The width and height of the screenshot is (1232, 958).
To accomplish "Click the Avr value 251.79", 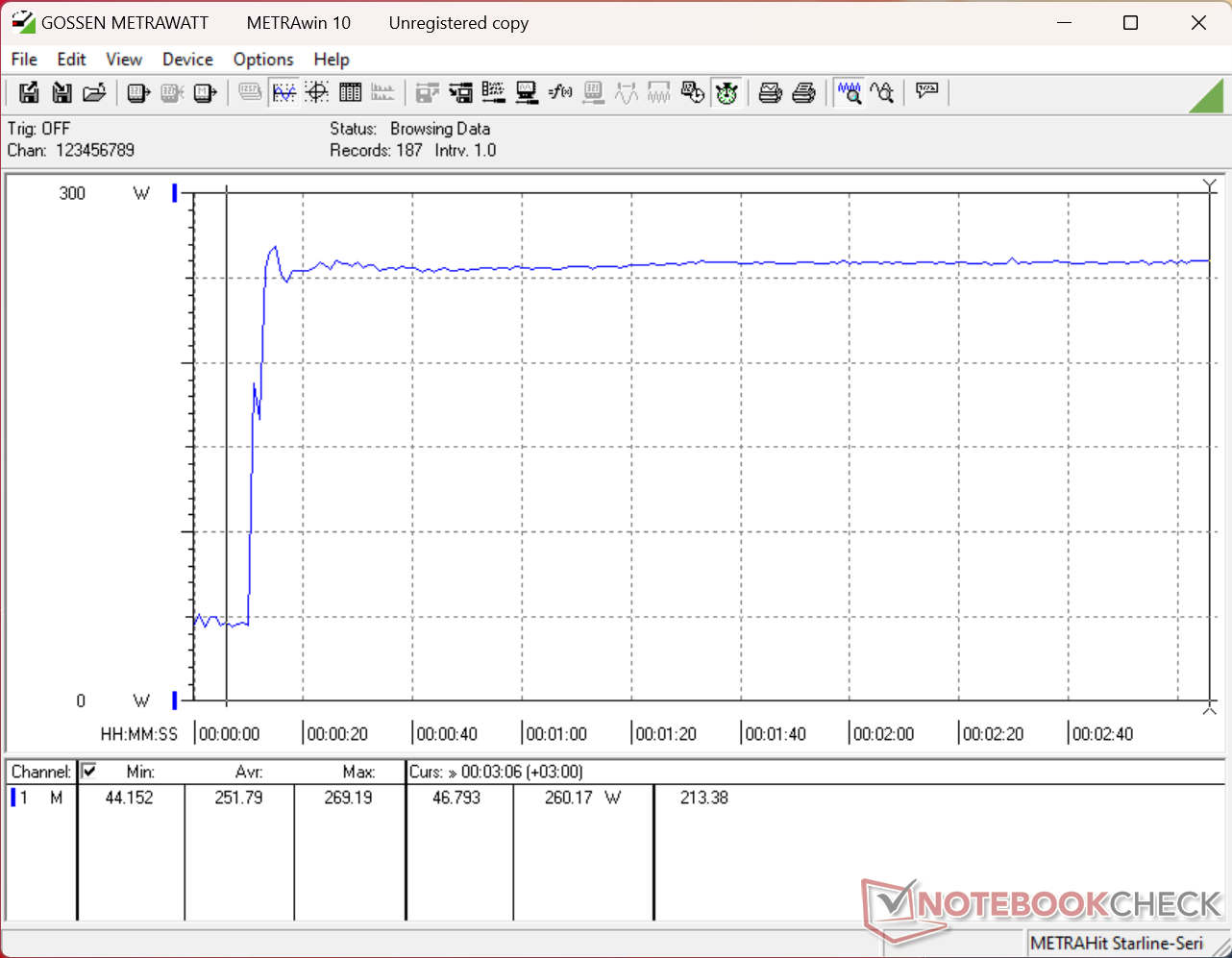I will (238, 798).
